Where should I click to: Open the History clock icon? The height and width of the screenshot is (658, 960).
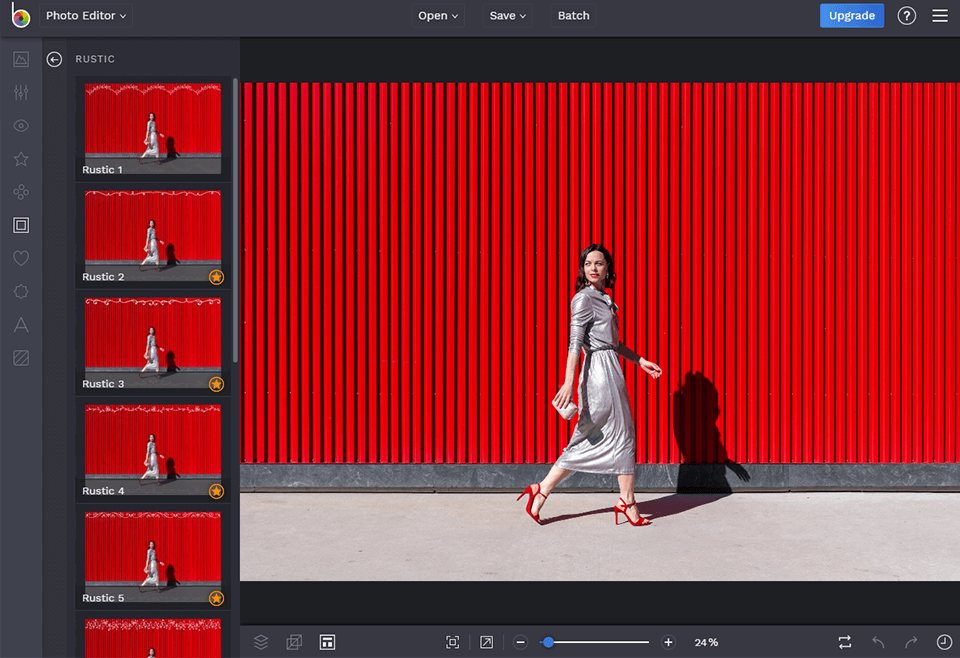pos(944,642)
